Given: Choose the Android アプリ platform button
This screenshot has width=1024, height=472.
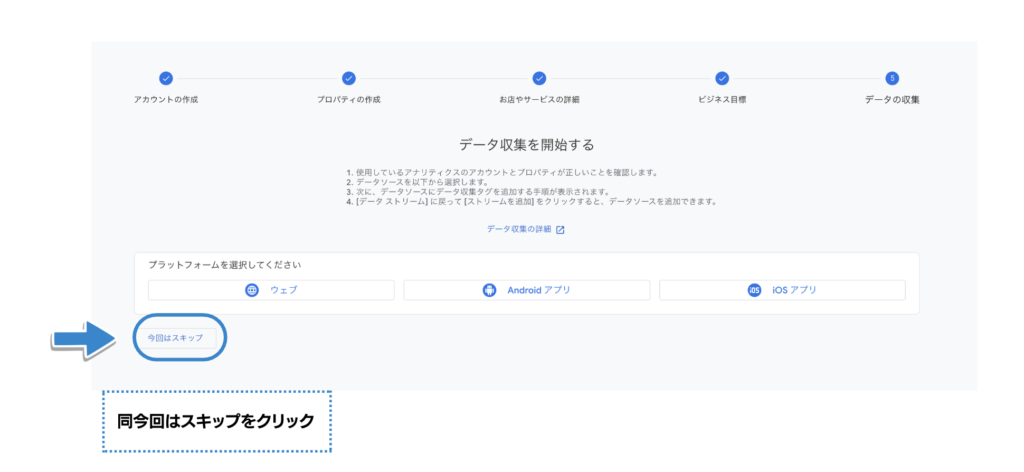Looking at the screenshot, I should pos(526,290).
